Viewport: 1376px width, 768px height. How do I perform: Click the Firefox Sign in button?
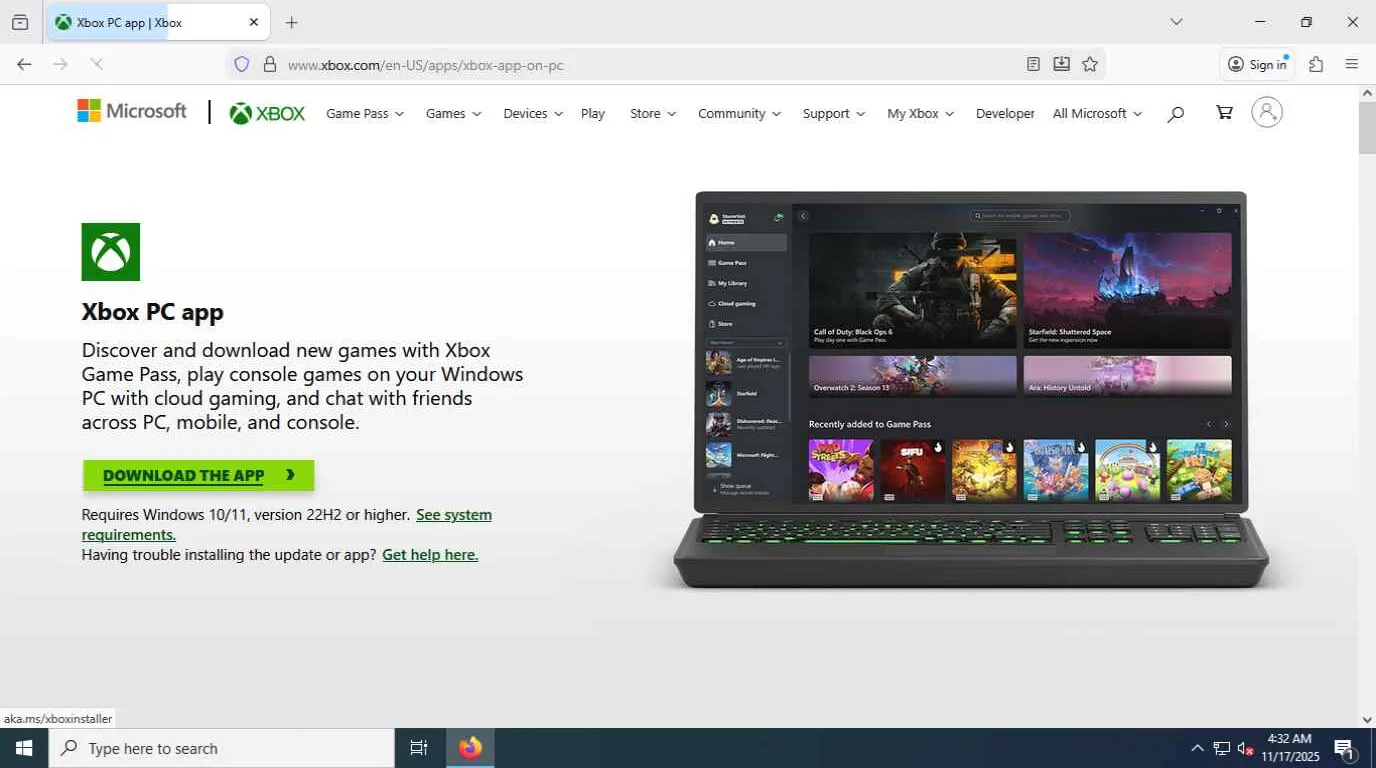(1258, 64)
